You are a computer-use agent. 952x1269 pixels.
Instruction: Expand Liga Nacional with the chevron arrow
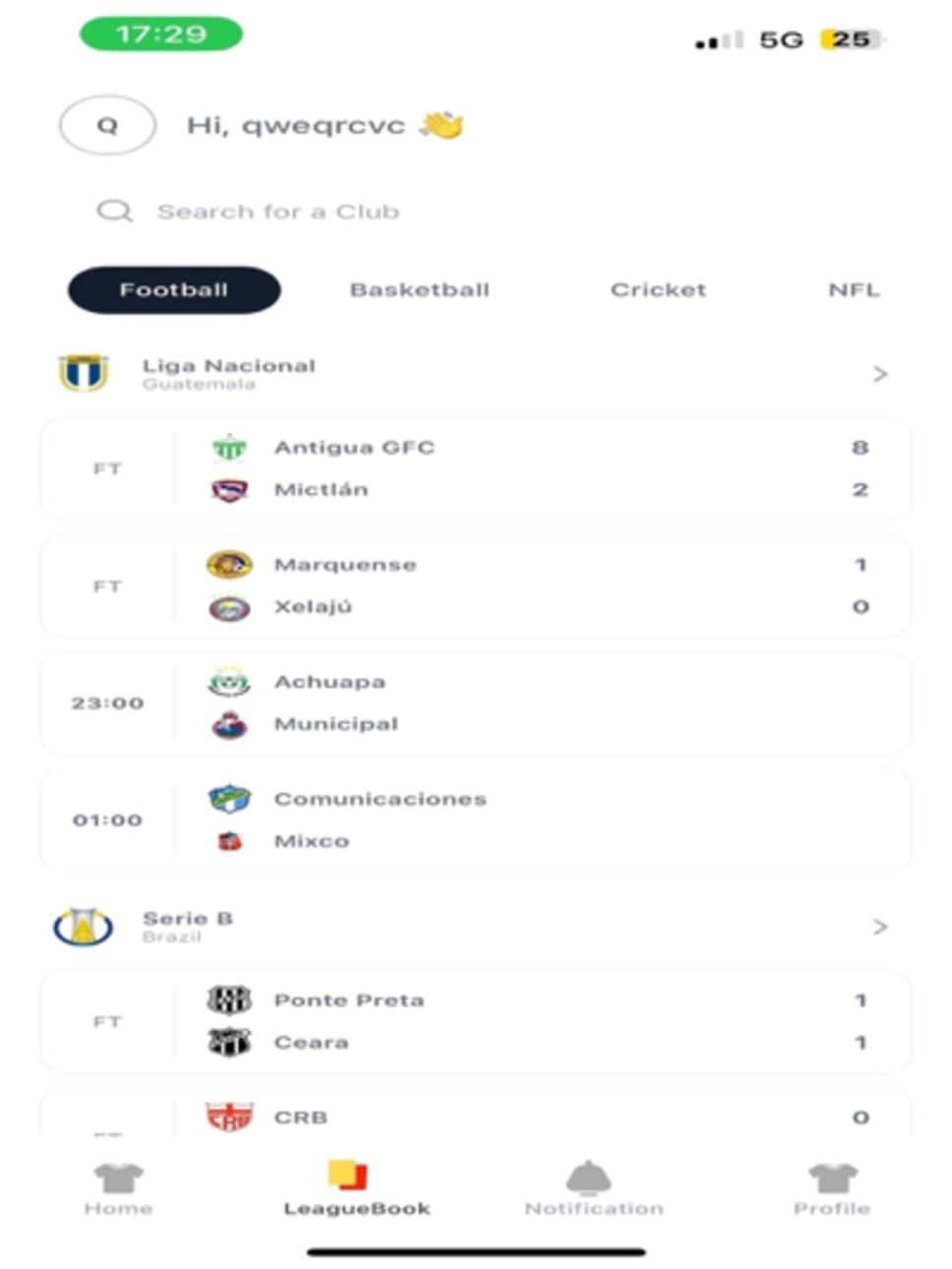879,374
